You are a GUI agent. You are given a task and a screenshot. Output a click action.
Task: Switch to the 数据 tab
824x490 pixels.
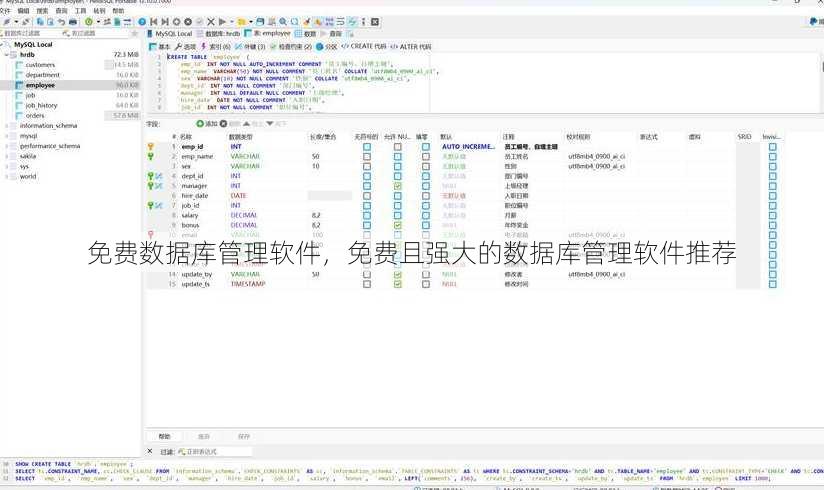coord(306,34)
